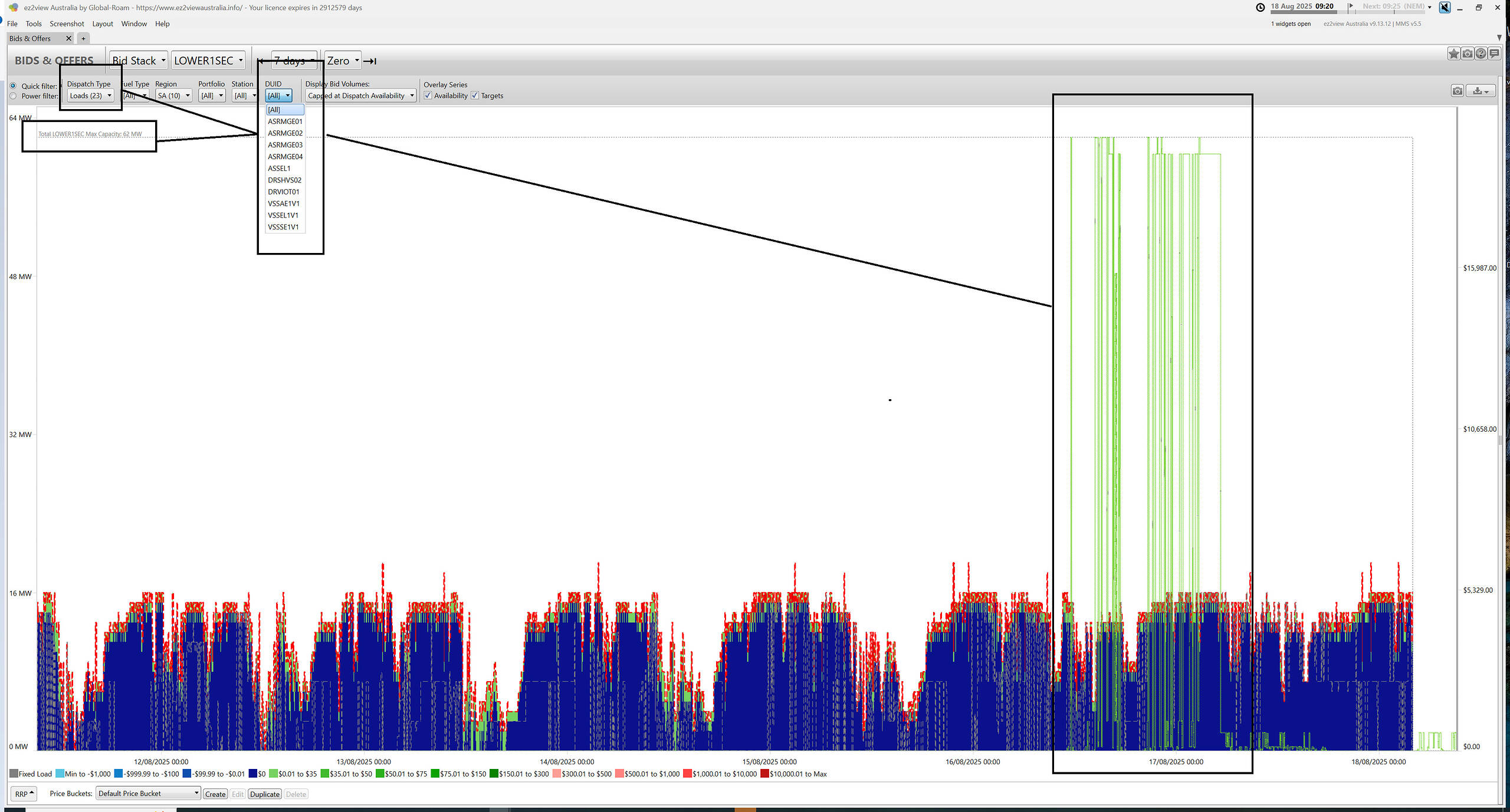Toggle the RRP button
1510x812 pixels.
pyautogui.click(x=24, y=794)
